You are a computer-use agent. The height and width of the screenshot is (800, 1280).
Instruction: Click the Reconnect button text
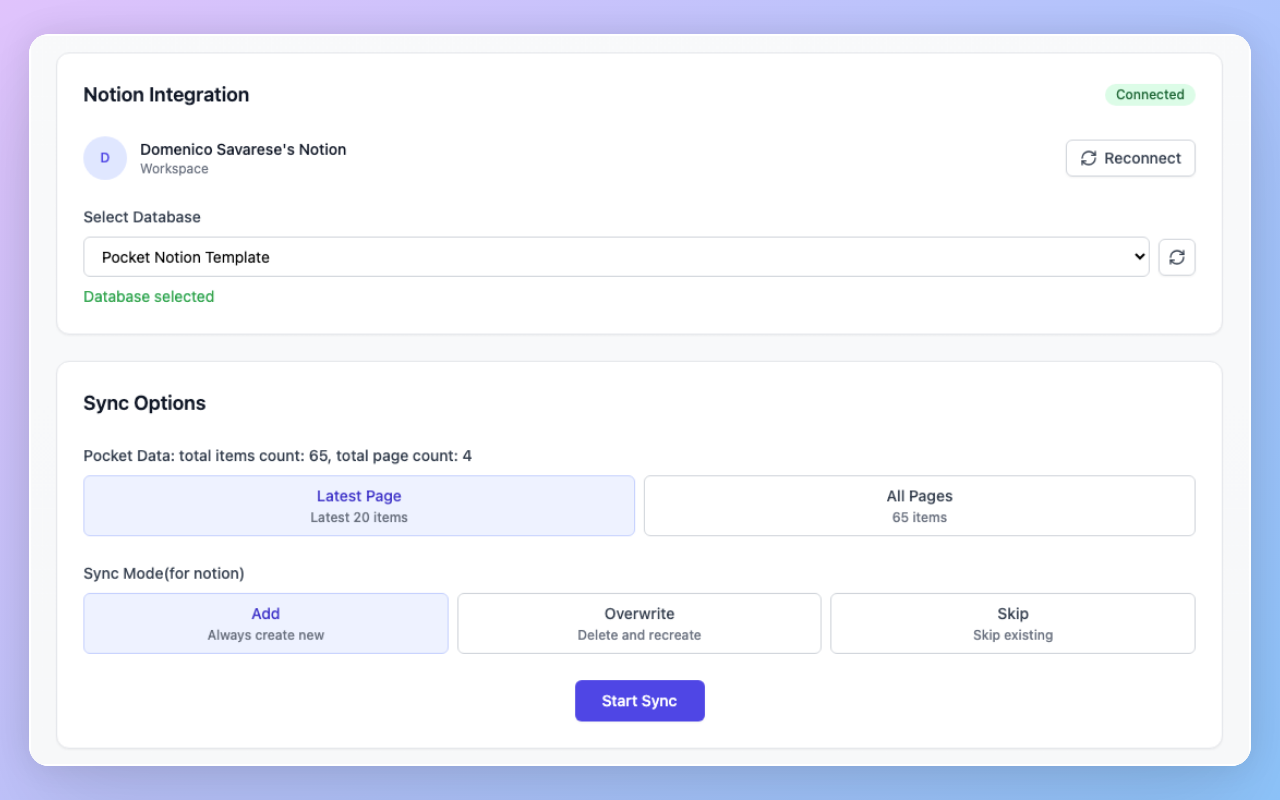[1142, 158]
